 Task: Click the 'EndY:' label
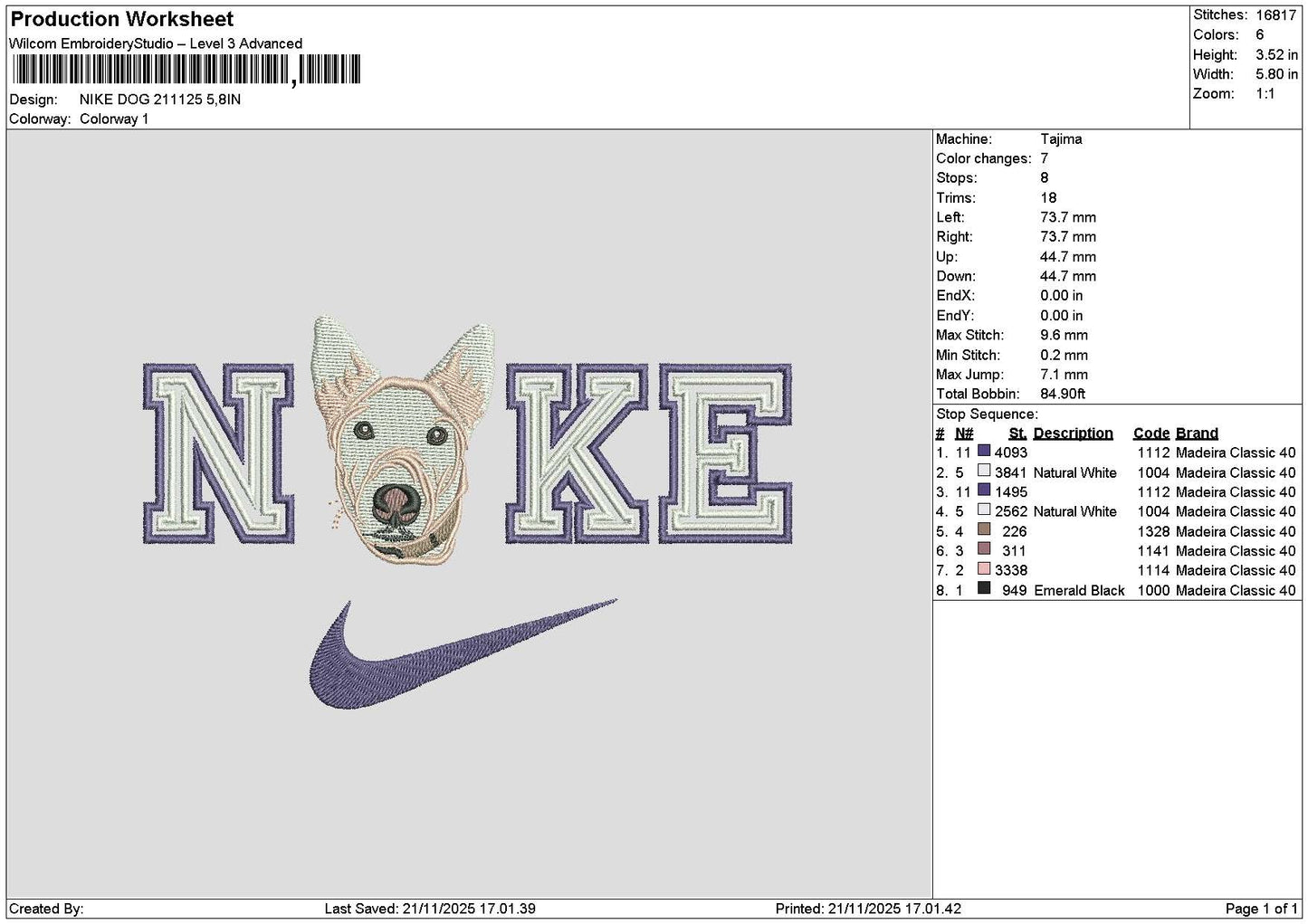pos(955,316)
